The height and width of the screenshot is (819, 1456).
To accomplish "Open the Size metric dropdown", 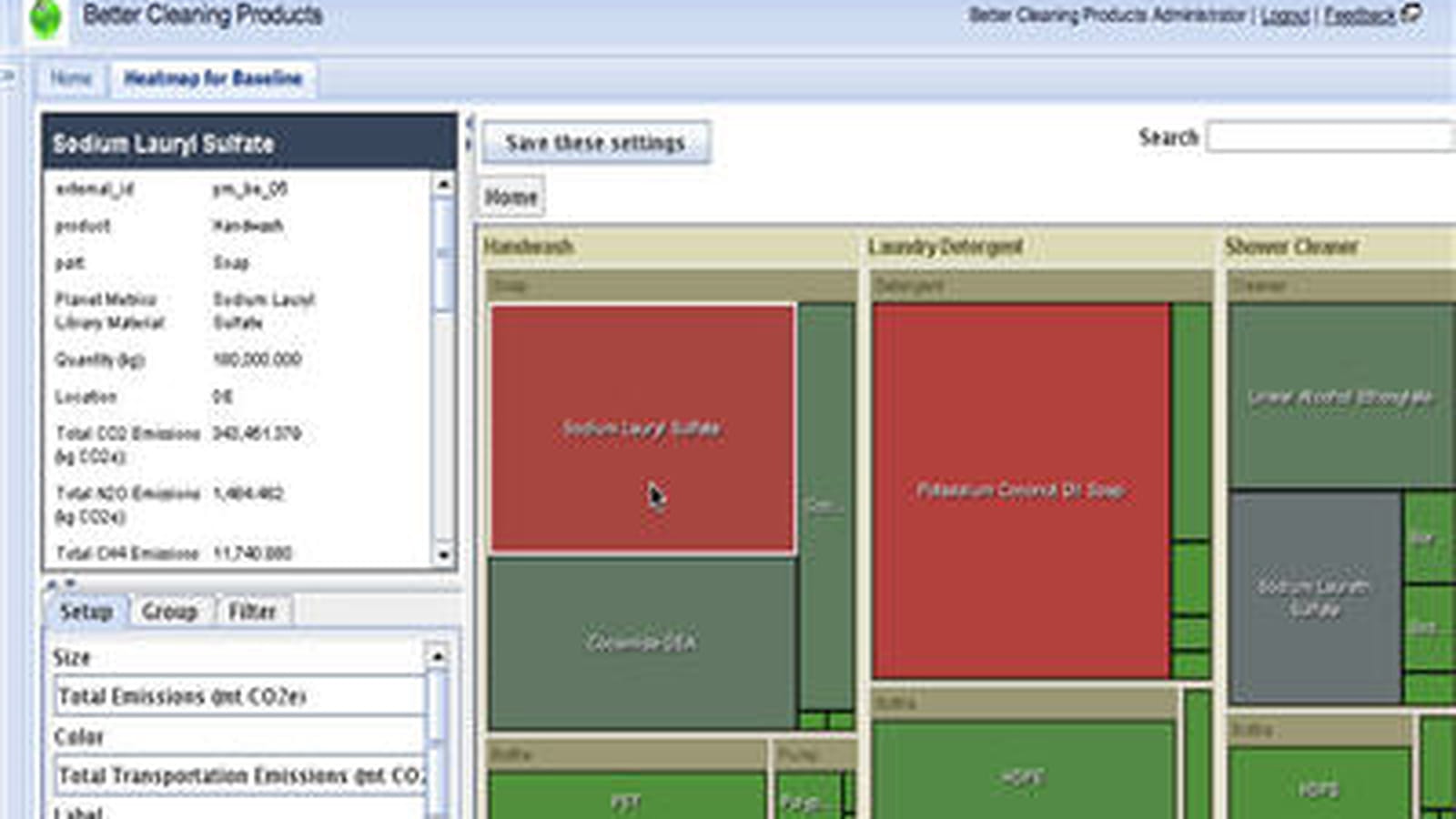I will pos(238,696).
